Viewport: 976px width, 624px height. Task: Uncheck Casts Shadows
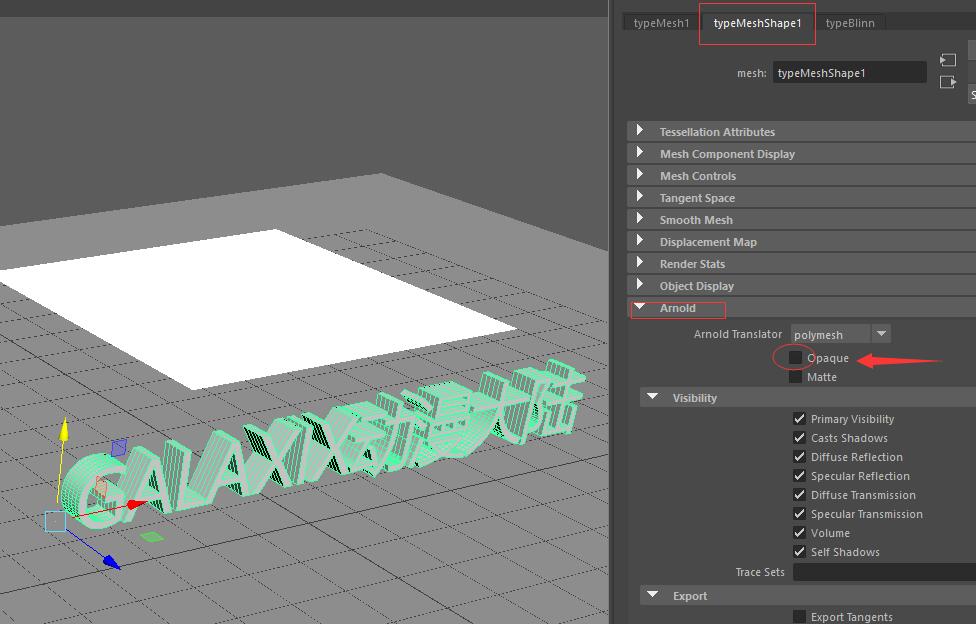(800, 438)
